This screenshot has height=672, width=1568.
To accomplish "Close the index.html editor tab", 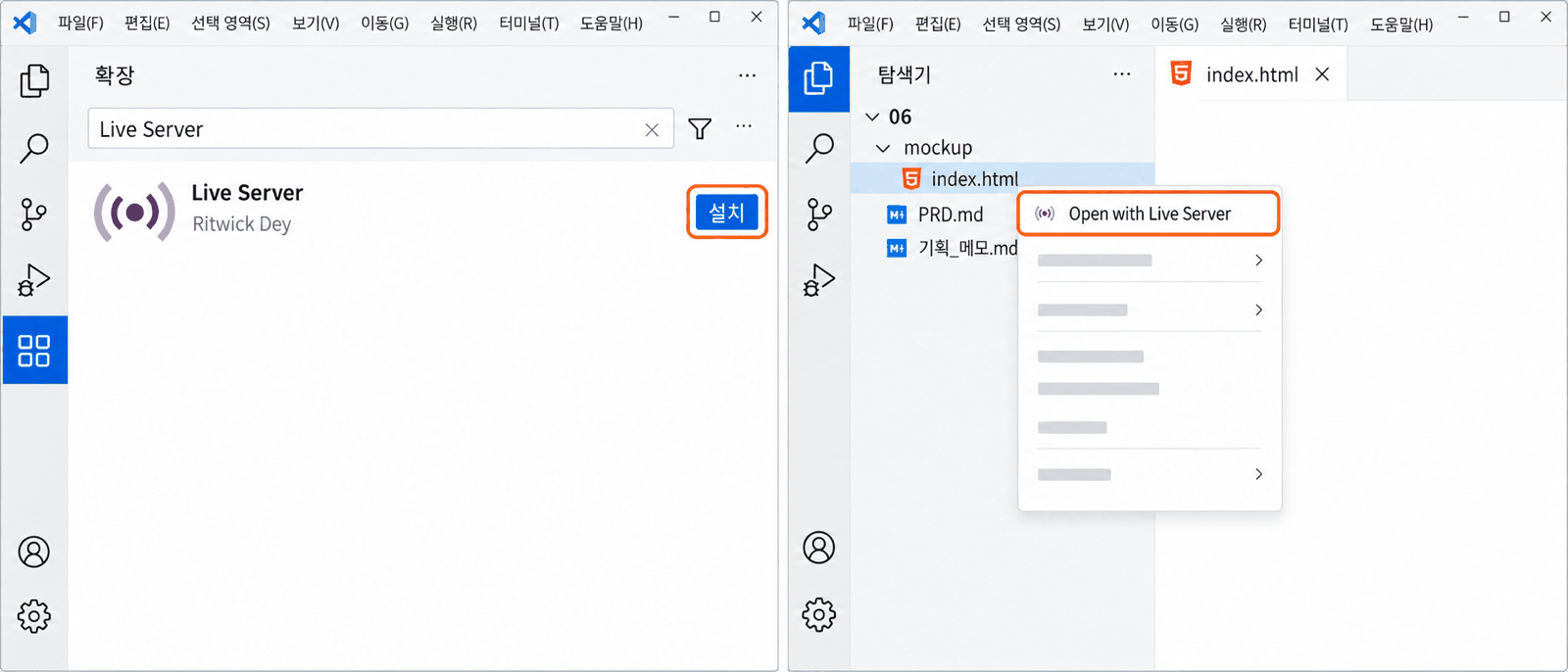I will [x=1322, y=74].
